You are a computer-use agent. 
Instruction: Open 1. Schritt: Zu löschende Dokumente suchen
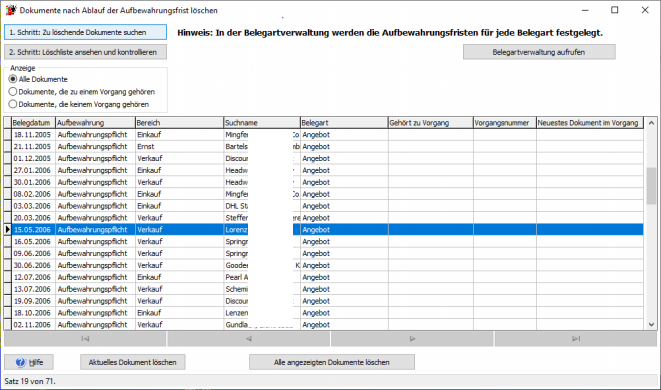[85, 32]
